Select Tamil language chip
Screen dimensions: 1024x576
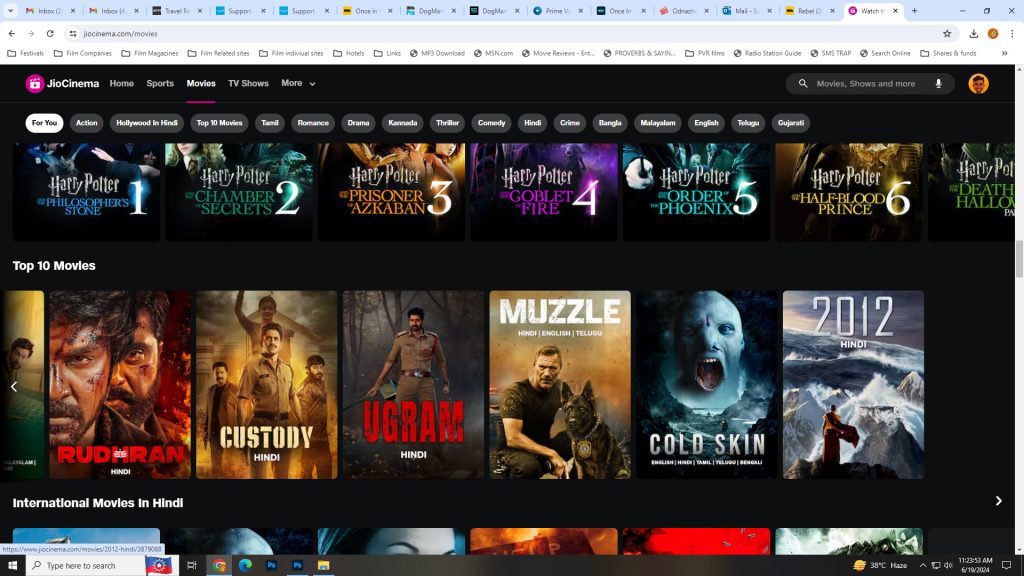click(270, 123)
